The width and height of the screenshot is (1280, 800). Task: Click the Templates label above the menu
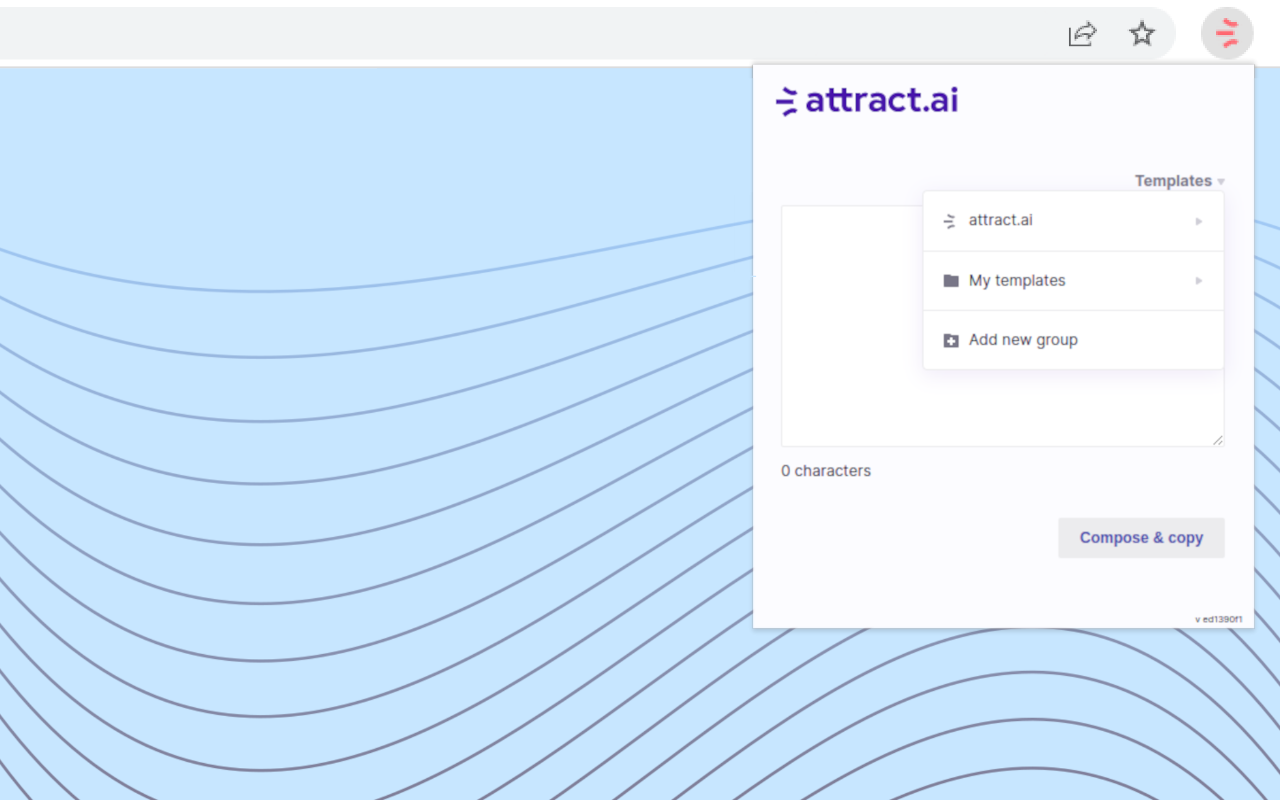point(1173,181)
